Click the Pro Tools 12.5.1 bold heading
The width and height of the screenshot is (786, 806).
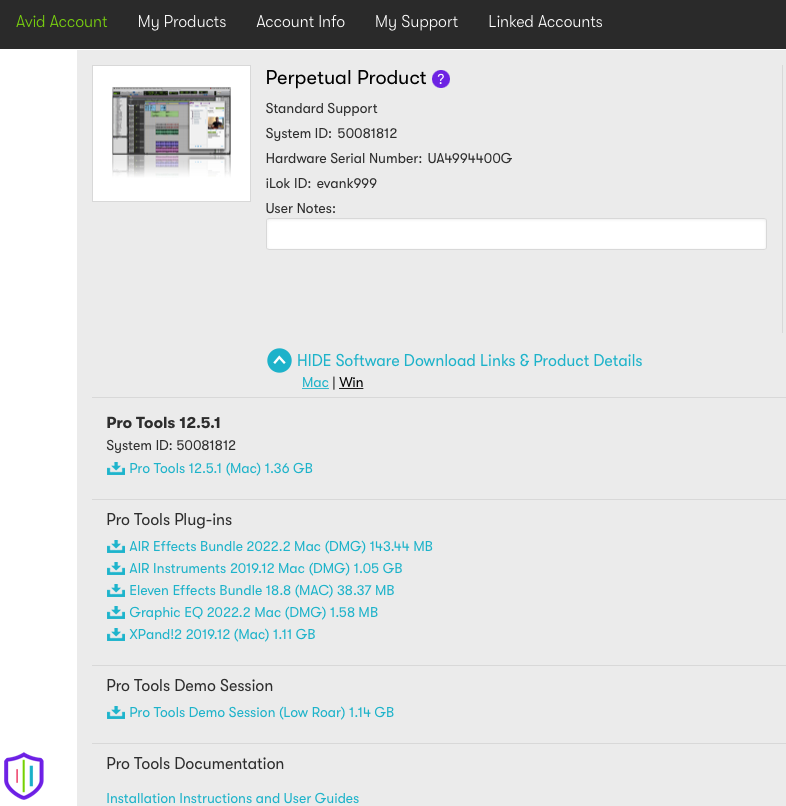point(163,423)
